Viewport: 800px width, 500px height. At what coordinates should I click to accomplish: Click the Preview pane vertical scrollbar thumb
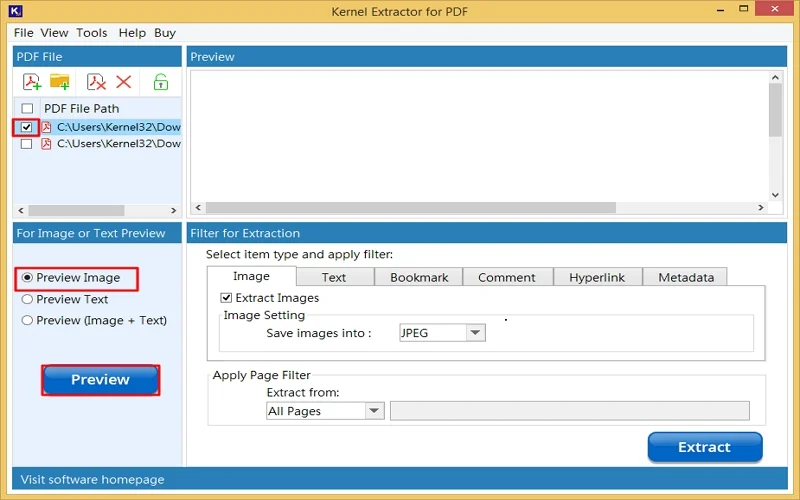[776, 110]
